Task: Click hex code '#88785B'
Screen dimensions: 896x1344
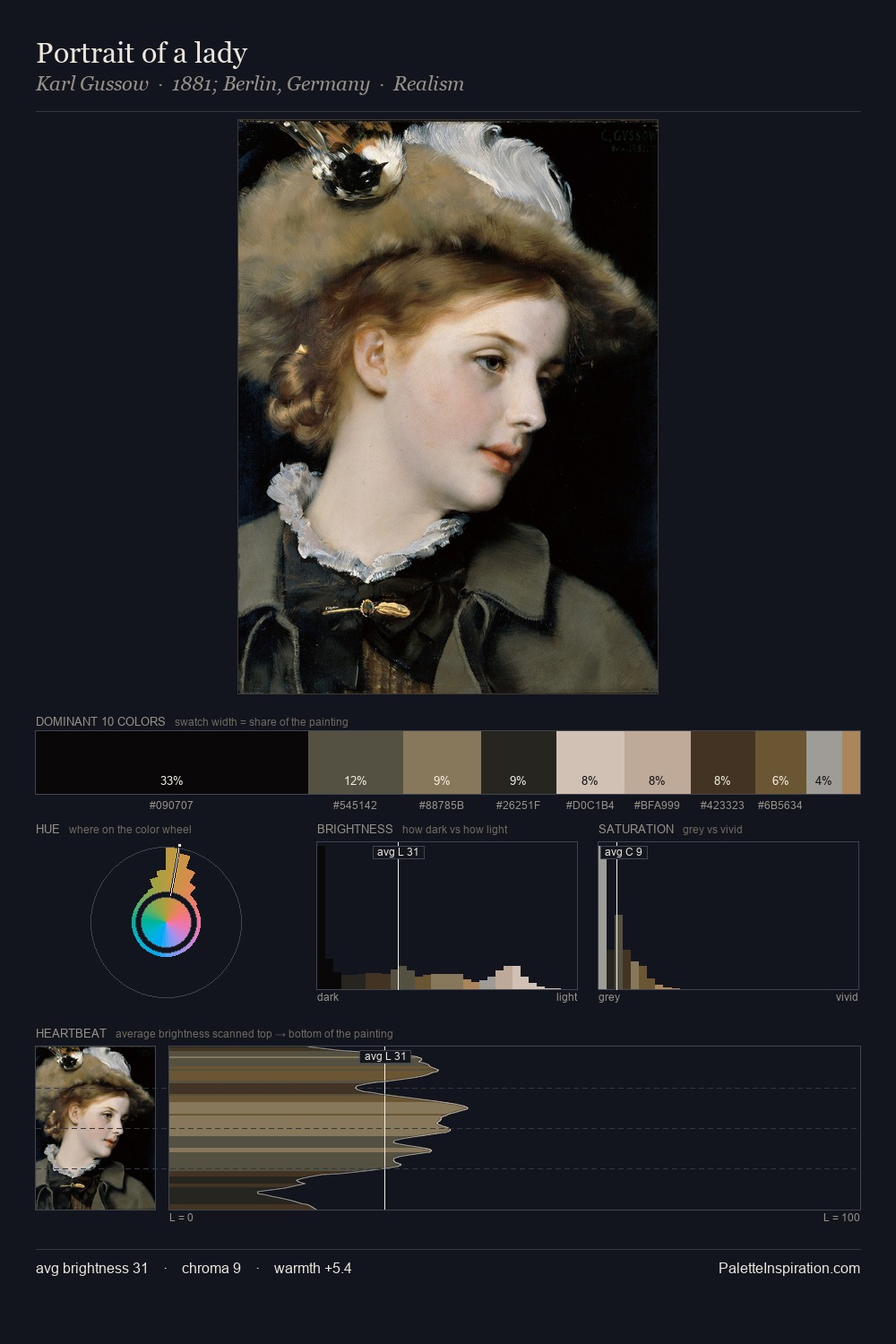Action: (442, 806)
